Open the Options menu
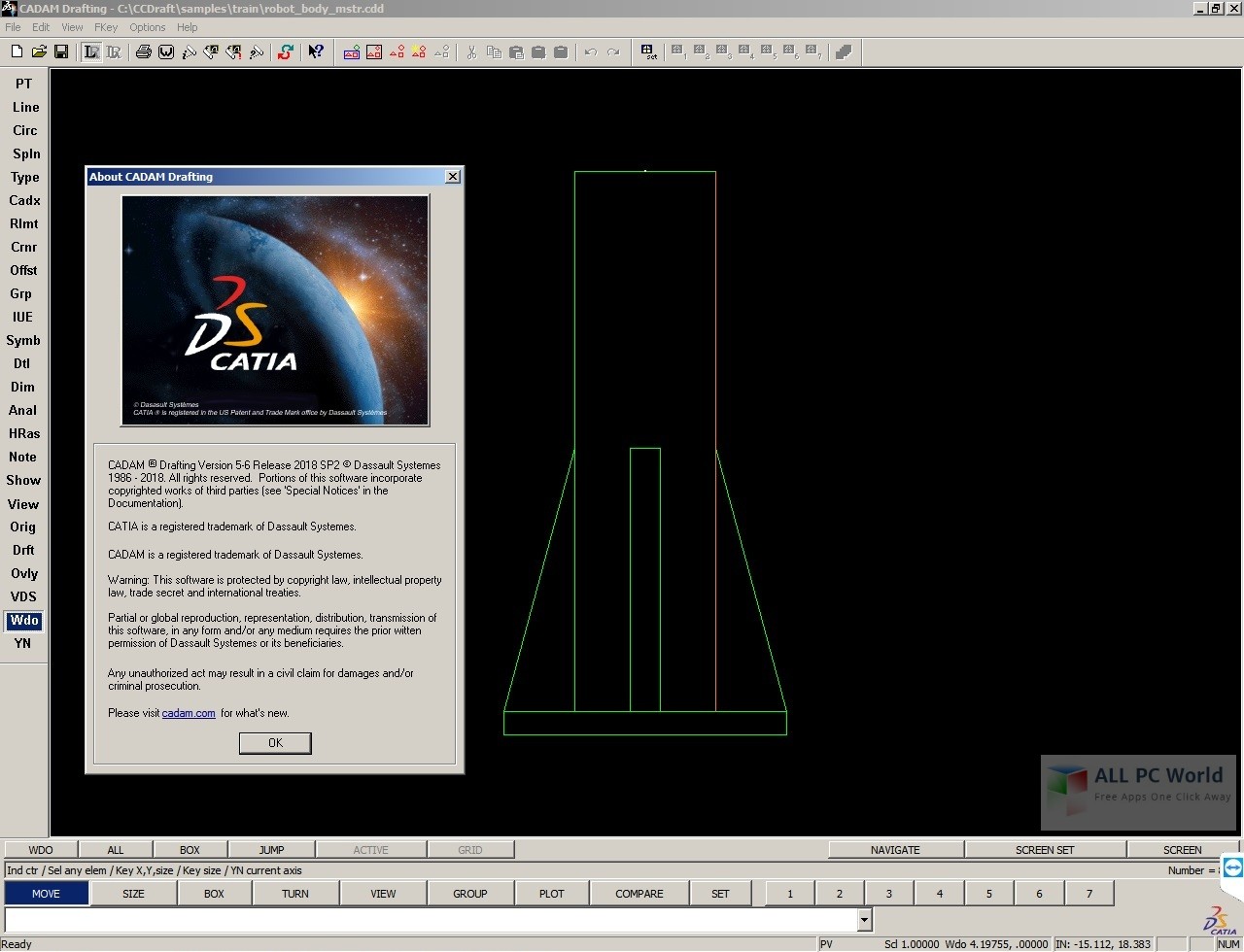The width and height of the screenshot is (1244, 952). pos(148,27)
